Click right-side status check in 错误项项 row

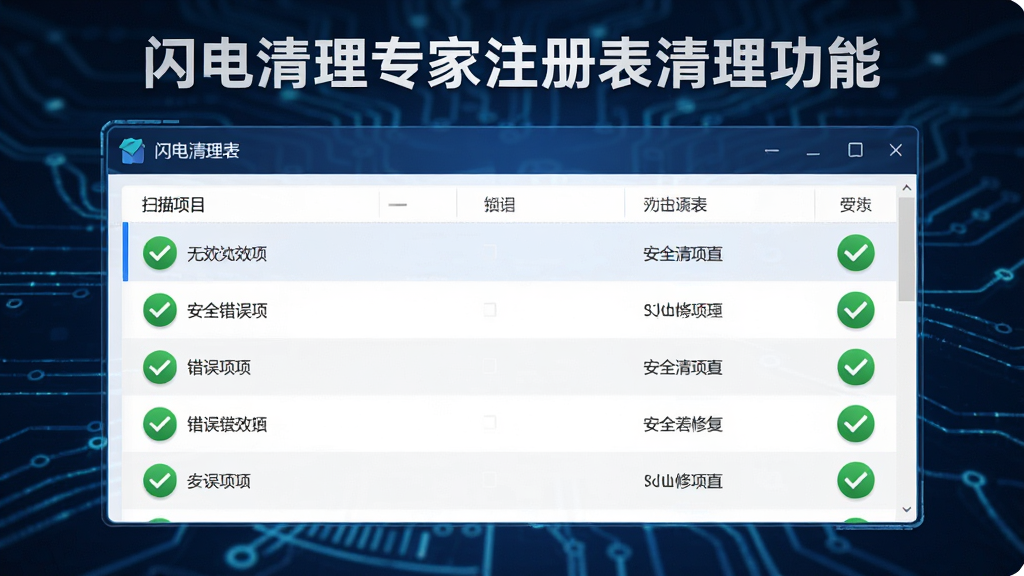coord(856,366)
